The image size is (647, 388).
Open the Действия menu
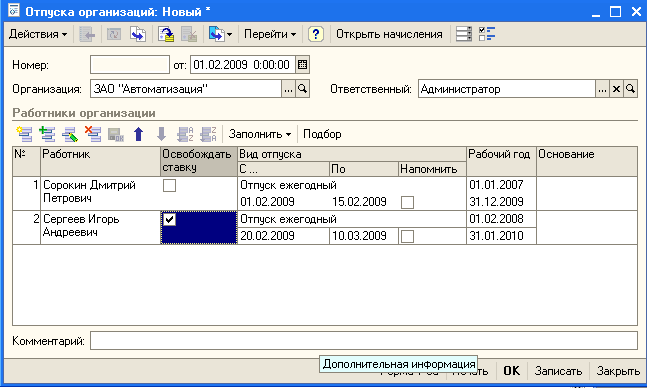38,34
